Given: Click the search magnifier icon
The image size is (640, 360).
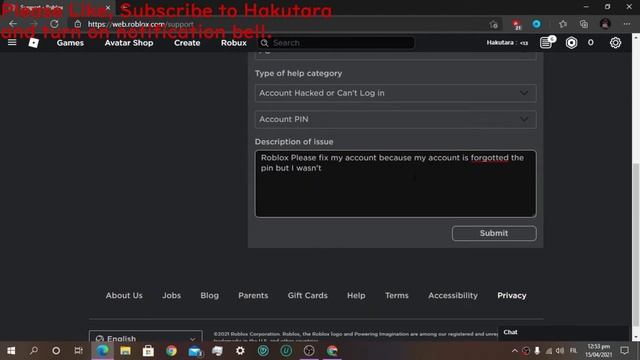Looking at the screenshot, I should click(x=264, y=43).
